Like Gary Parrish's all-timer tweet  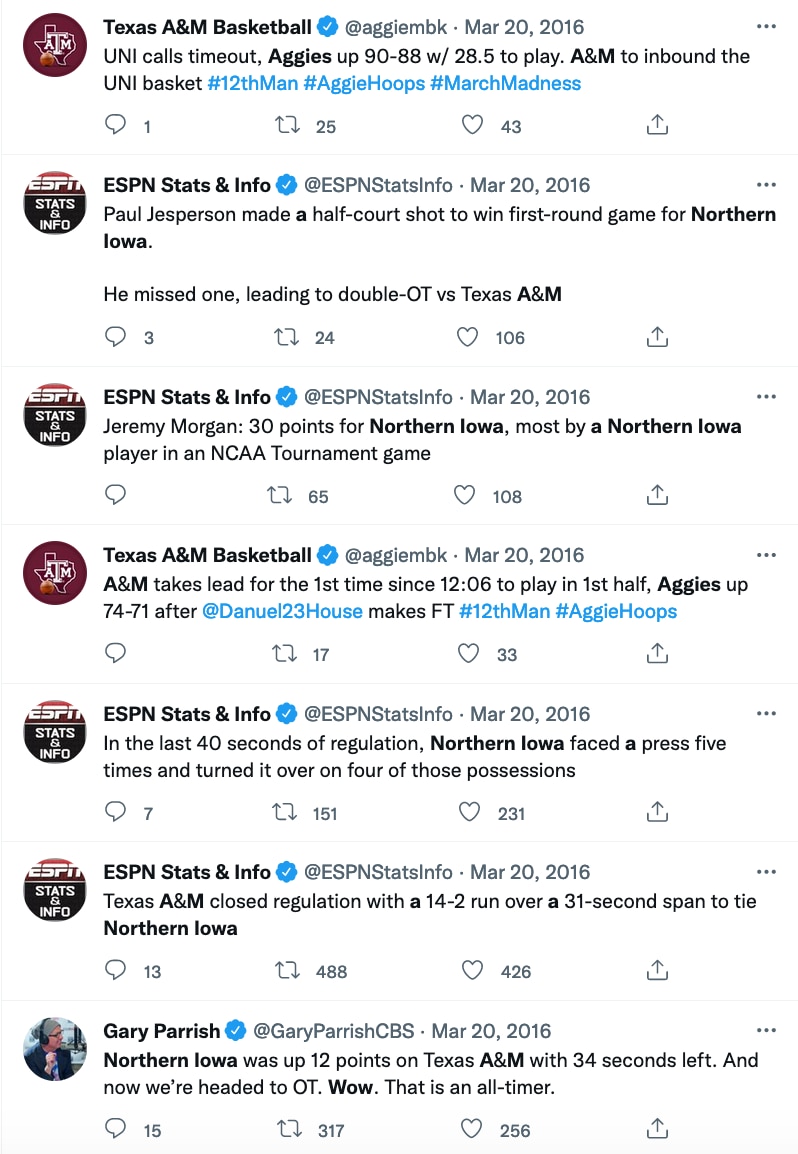coord(471,1130)
